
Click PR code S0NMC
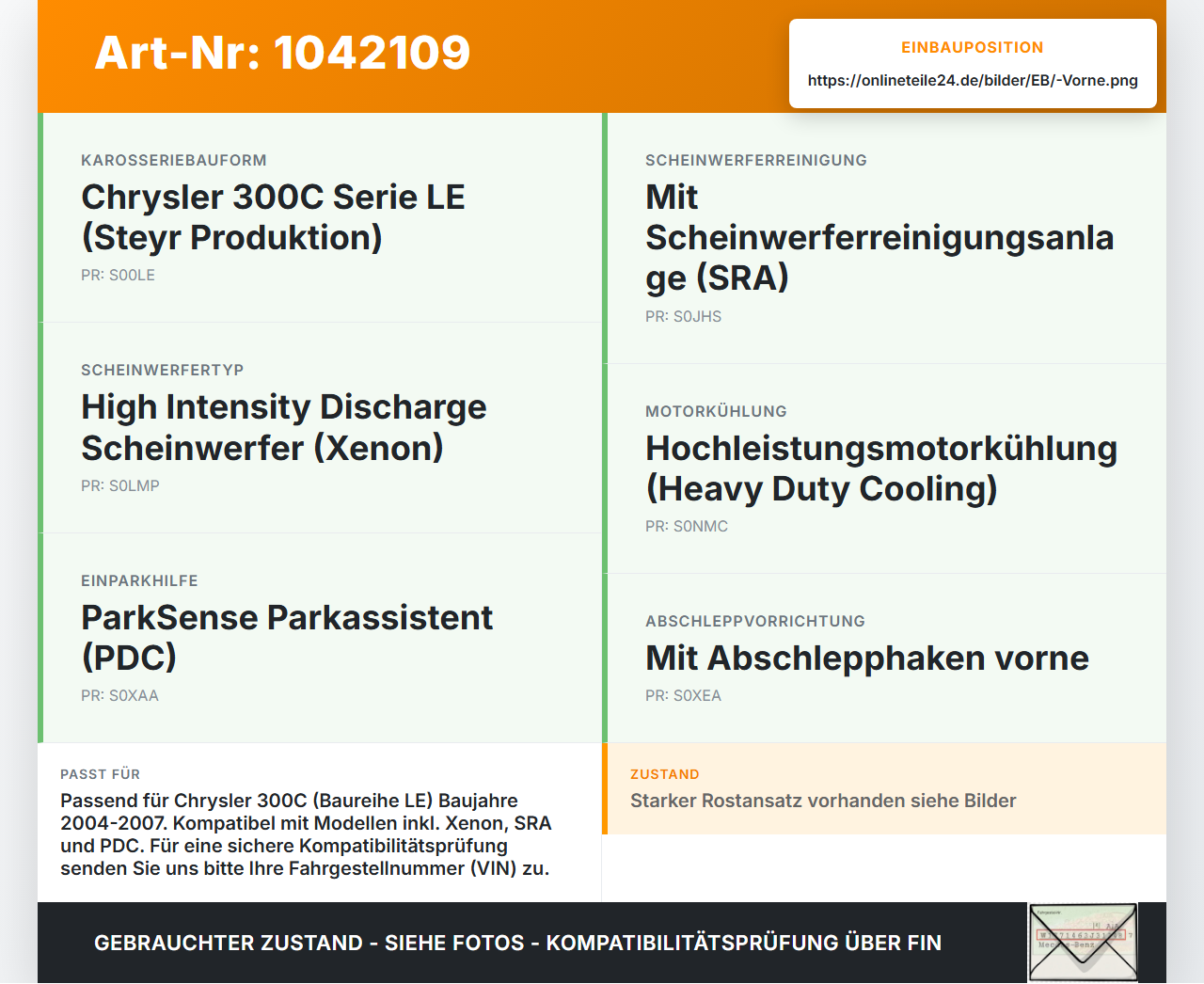point(687,526)
